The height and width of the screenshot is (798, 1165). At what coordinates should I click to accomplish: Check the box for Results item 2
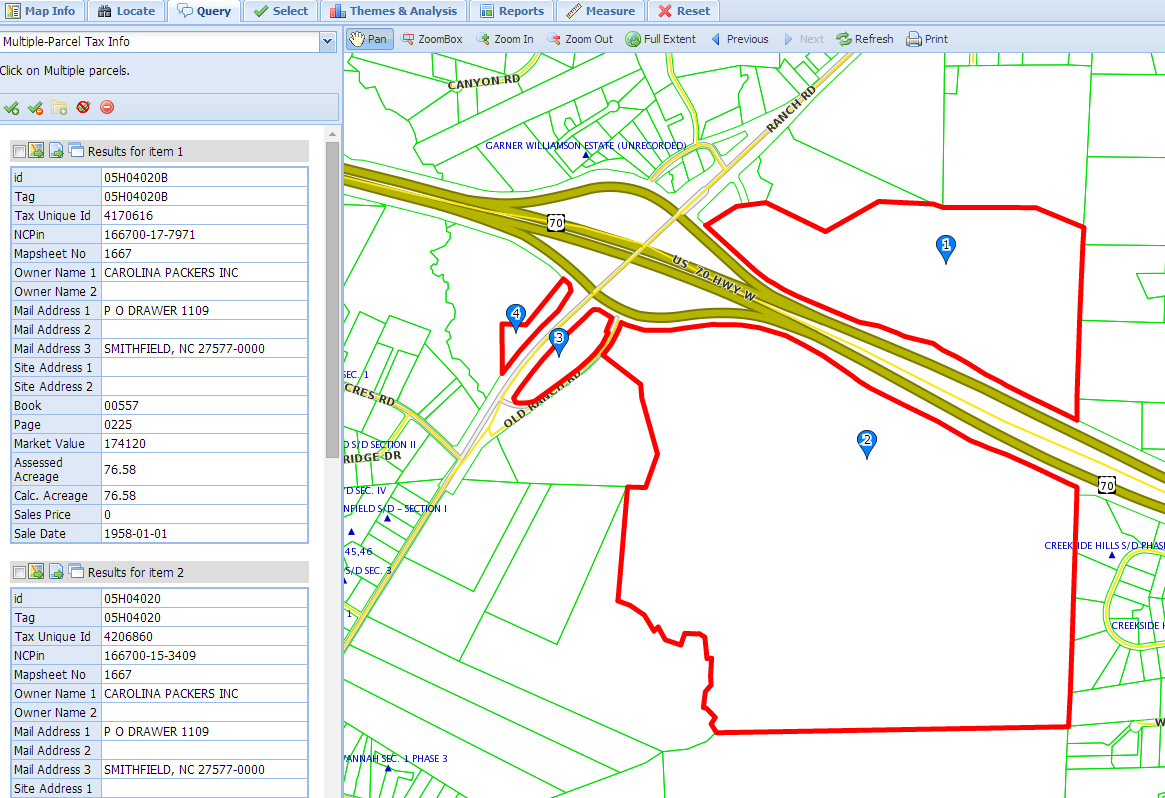18,573
